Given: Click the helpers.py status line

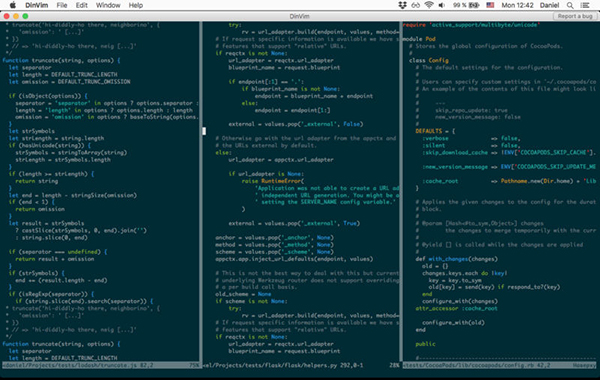Looking at the screenshot, I should tap(301, 365).
